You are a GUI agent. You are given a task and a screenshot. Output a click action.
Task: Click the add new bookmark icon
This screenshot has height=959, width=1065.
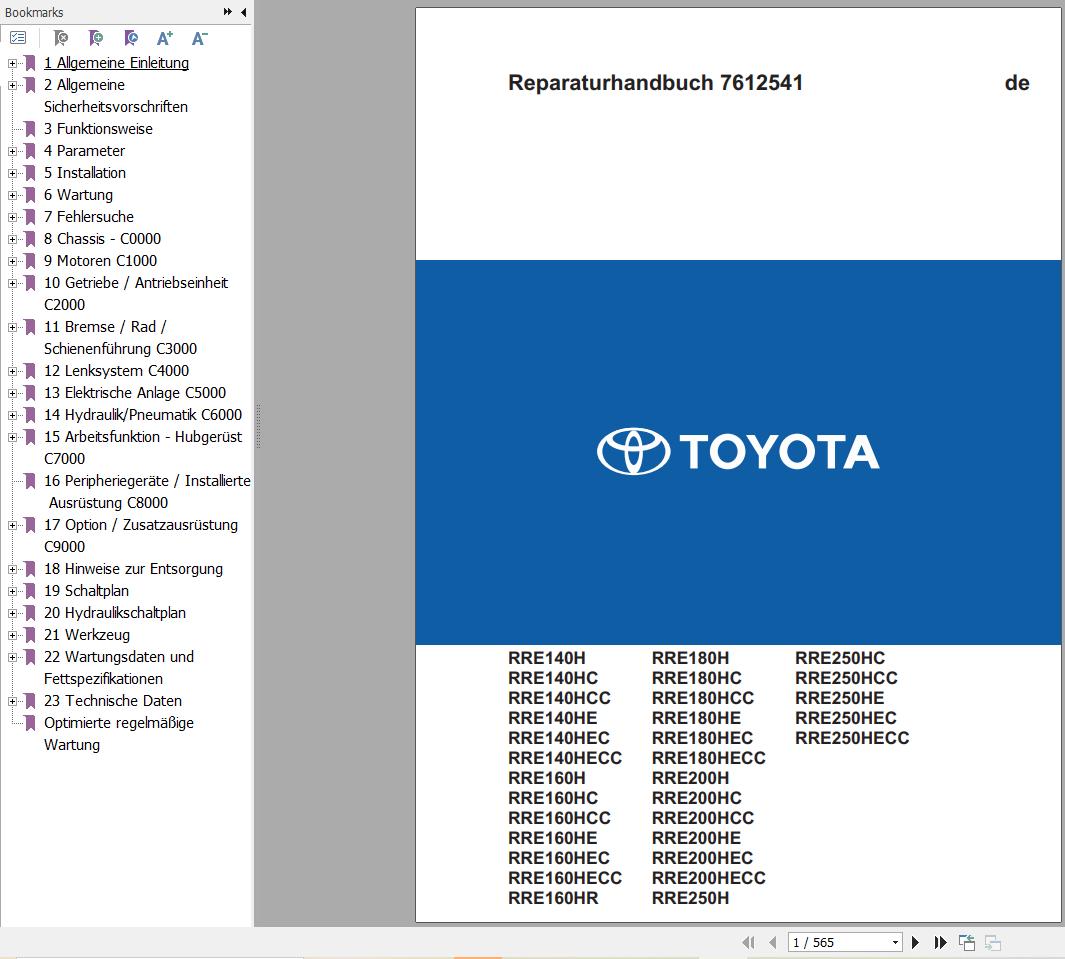[x=96, y=38]
